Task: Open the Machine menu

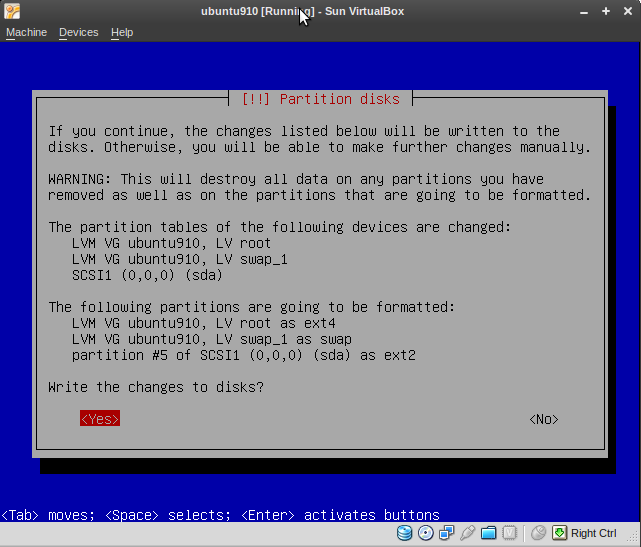Action: (x=27, y=32)
